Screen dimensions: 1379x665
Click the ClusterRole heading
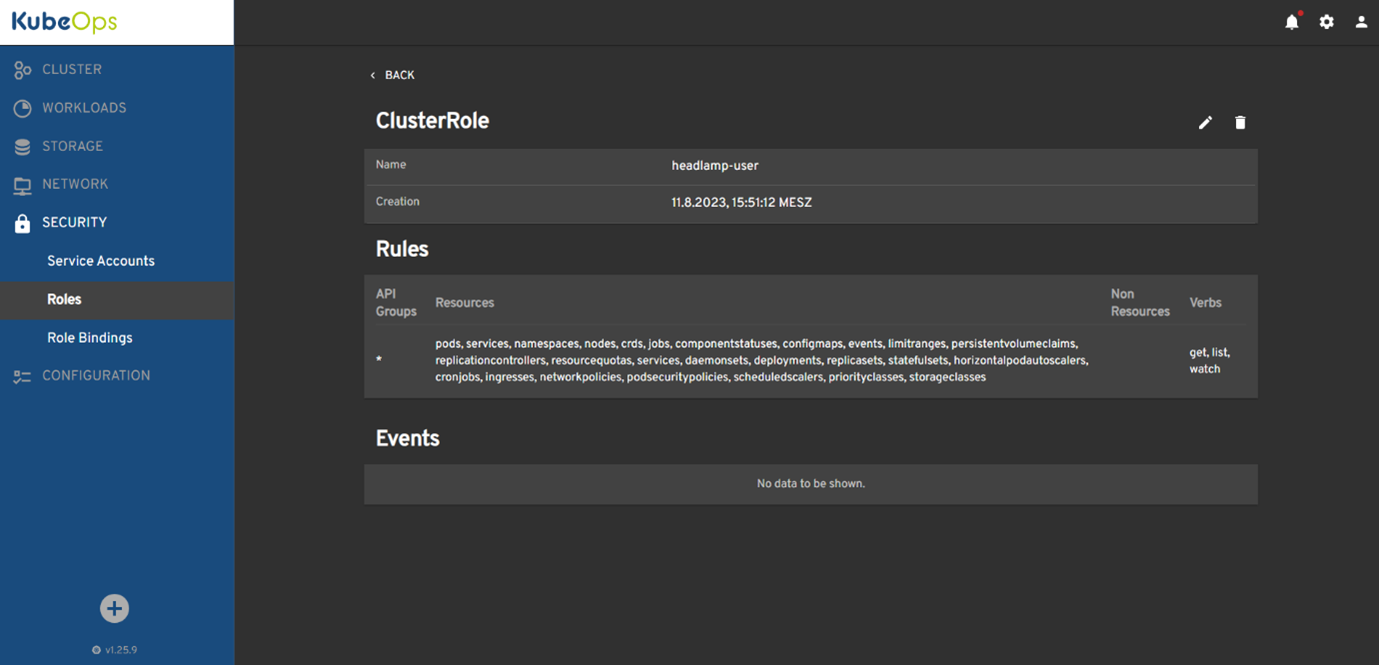(432, 121)
